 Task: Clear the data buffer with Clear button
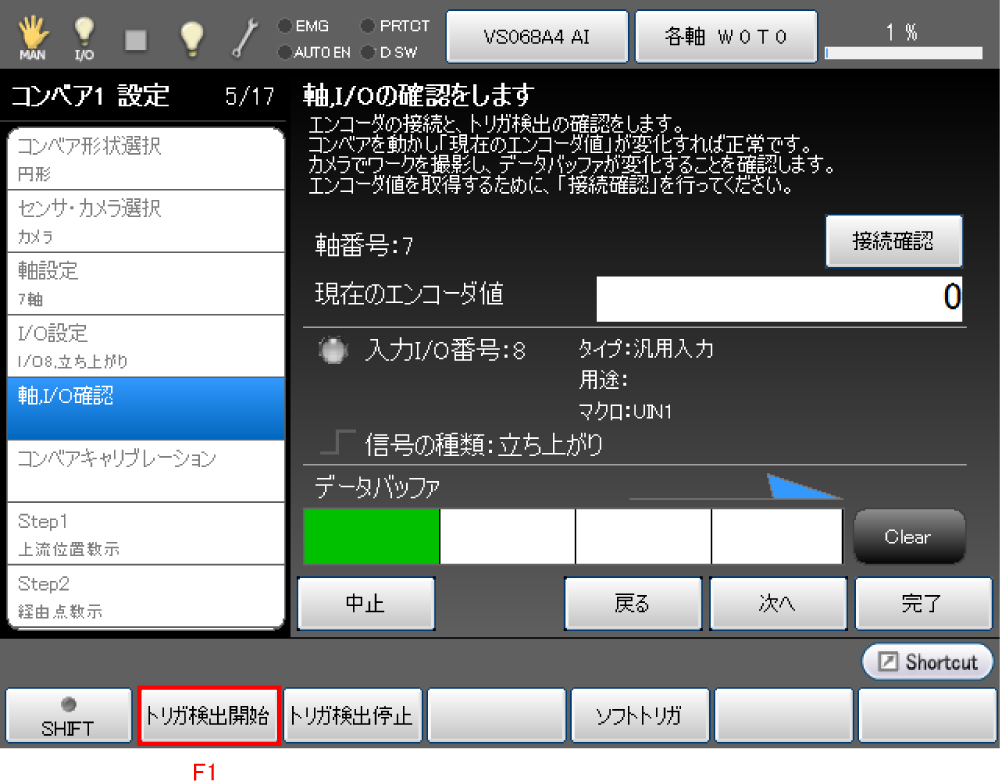(x=908, y=537)
